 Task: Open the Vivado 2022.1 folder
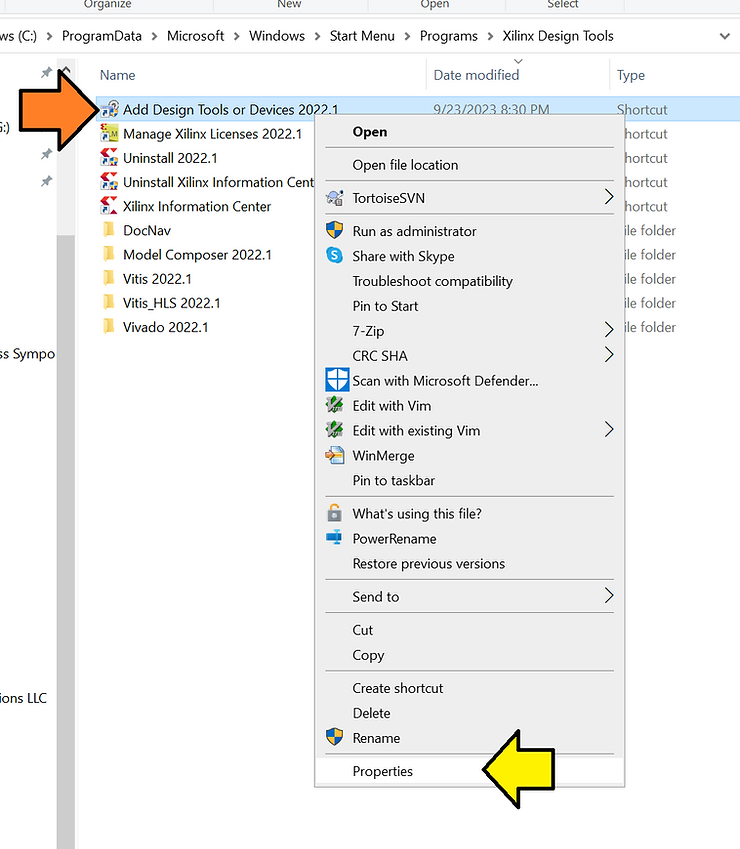coord(165,327)
